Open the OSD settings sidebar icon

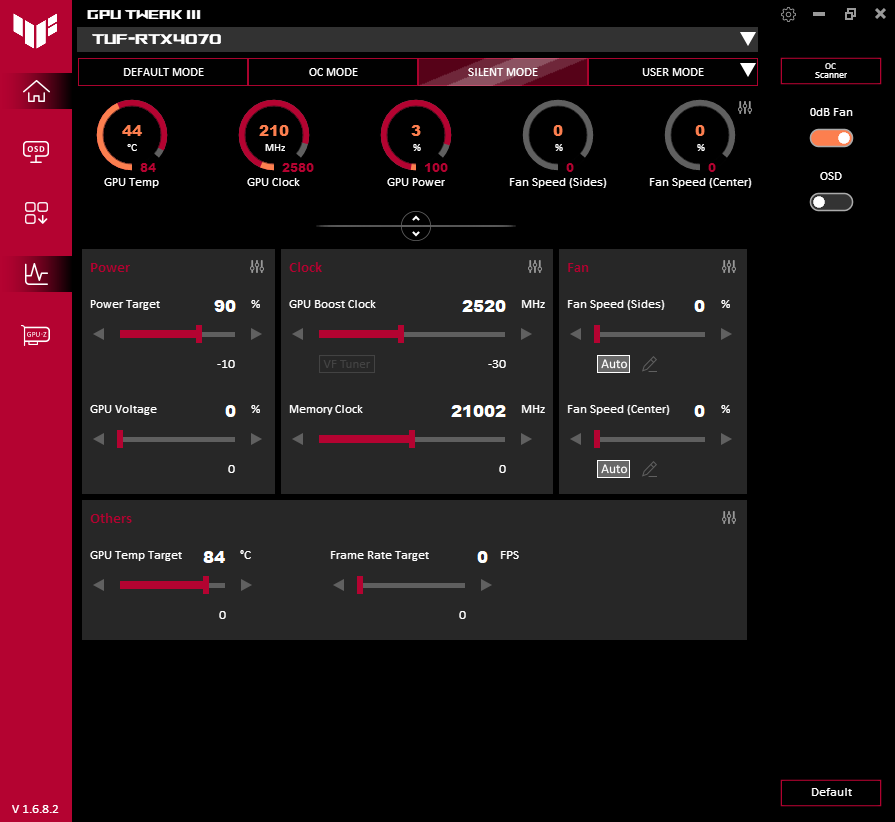coord(36,151)
